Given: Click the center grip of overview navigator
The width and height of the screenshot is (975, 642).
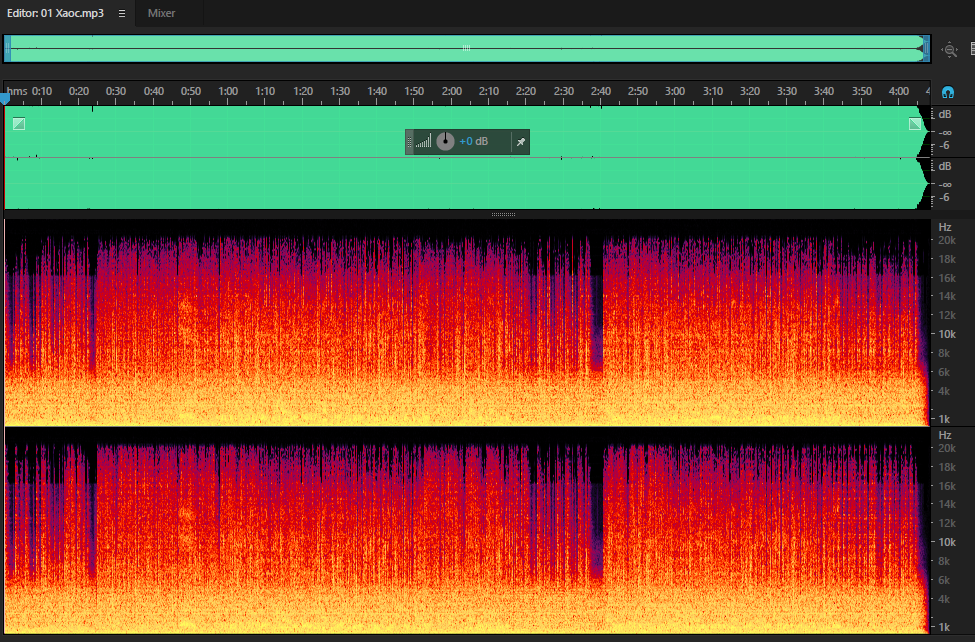Looking at the screenshot, I should point(466,48).
